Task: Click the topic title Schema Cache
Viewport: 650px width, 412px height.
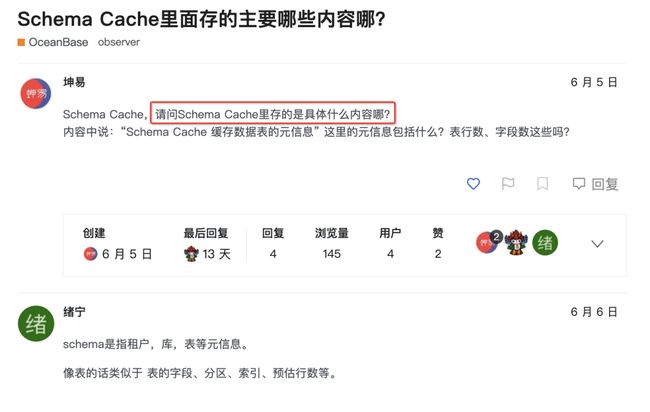Action: click(x=201, y=19)
